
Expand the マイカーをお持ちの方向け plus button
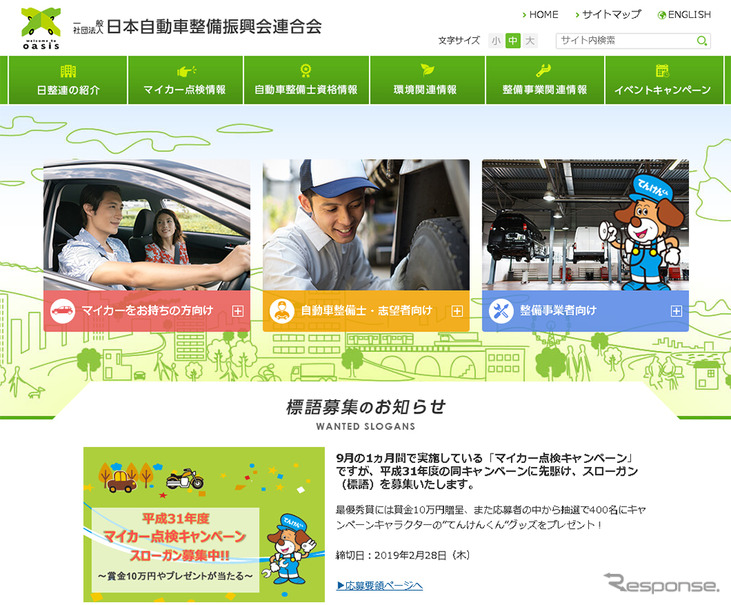(x=237, y=311)
